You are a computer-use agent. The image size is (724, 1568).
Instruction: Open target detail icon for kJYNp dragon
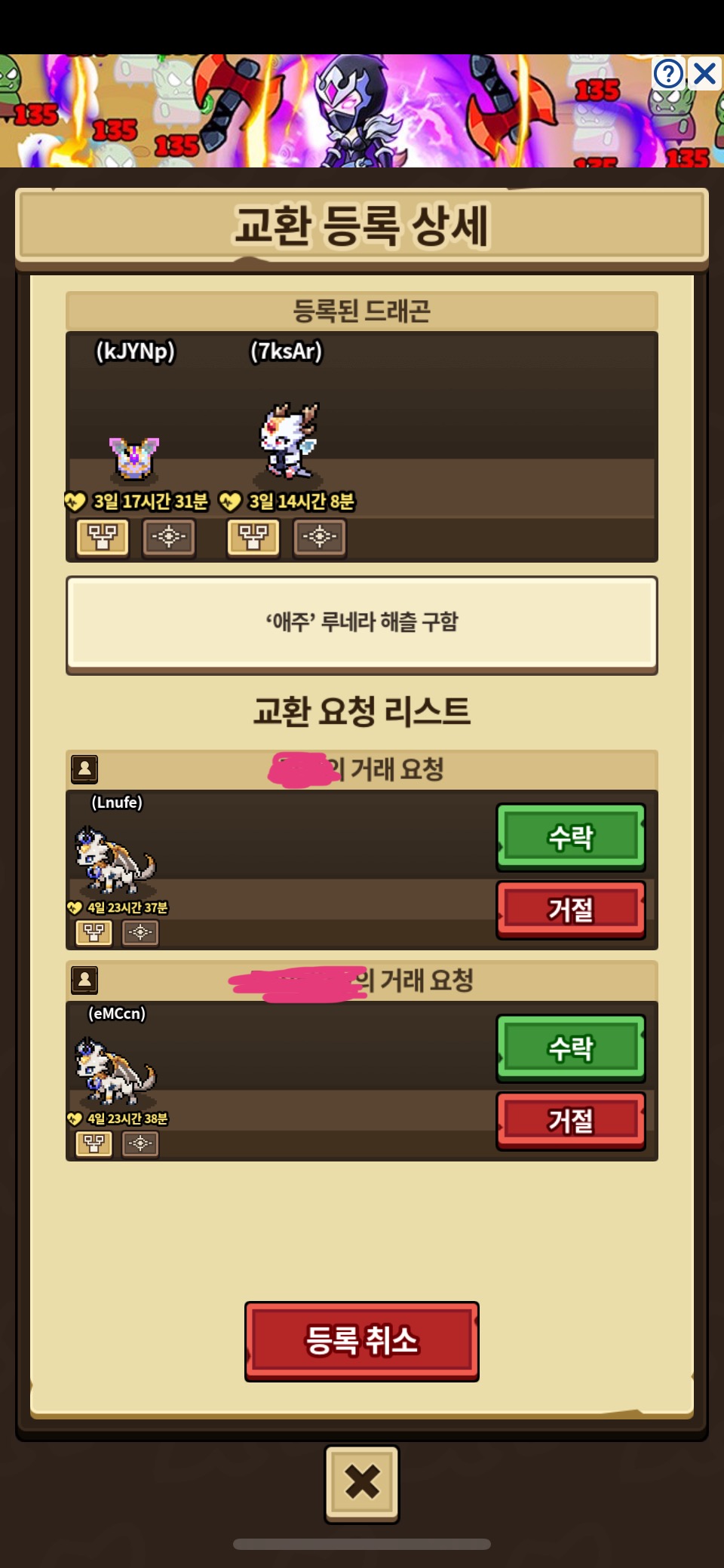pyautogui.click(x=169, y=537)
